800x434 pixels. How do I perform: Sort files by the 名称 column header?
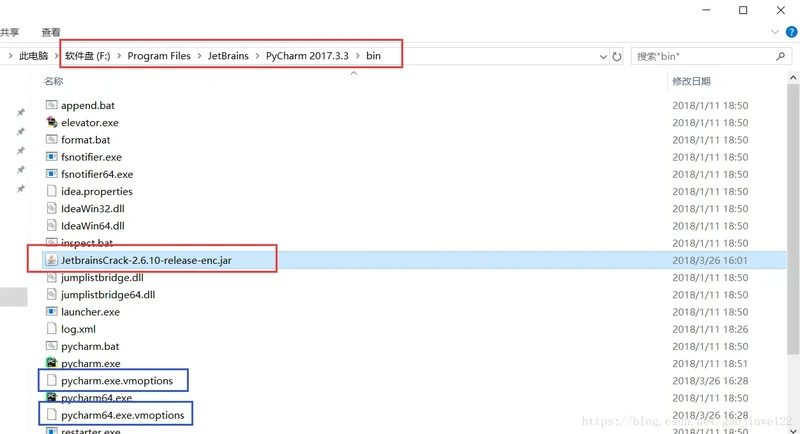54,81
